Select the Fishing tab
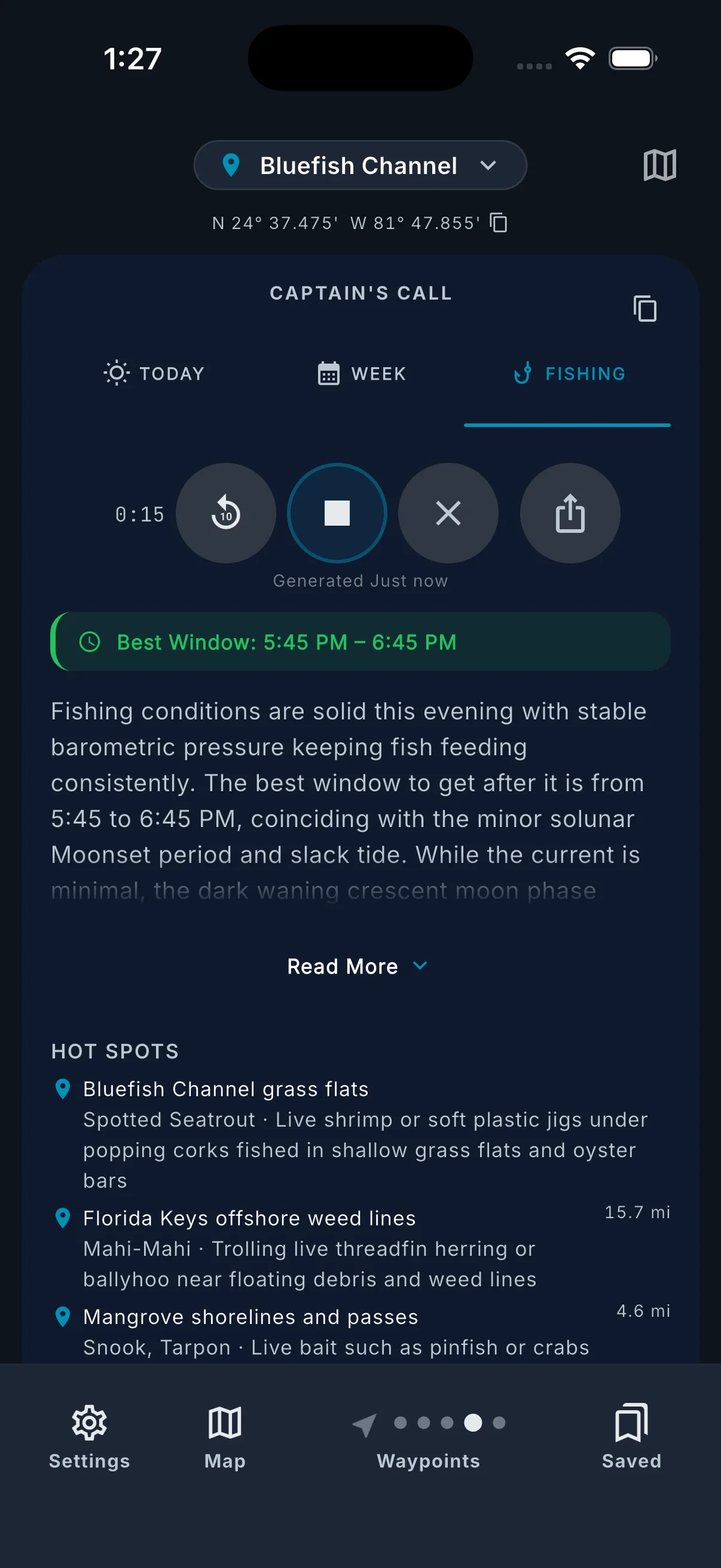The height and width of the screenshot is (1568, 721). (x=569, y=373)
